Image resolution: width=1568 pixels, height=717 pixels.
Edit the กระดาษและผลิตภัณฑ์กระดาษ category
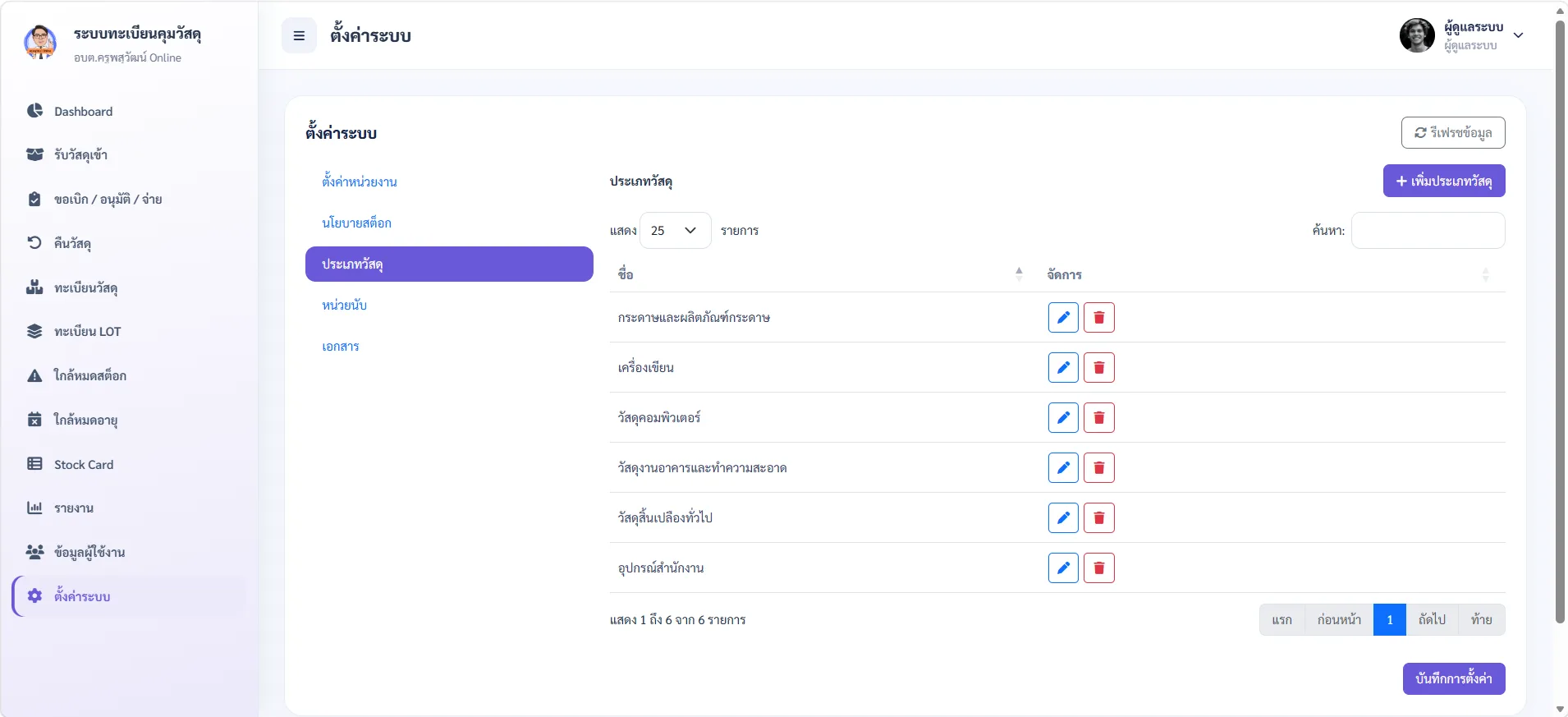[x=1063, y=318]
